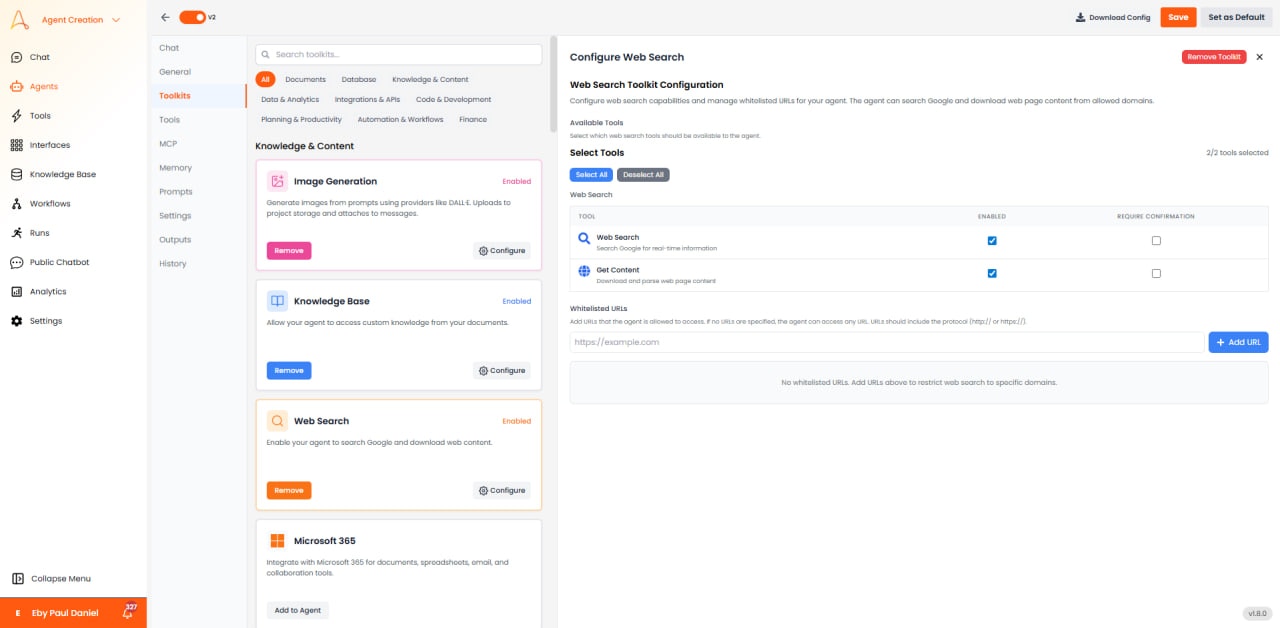Open the Agent Creation dropdown
This screenshot has height=628, width=1280.
[74, 19]
